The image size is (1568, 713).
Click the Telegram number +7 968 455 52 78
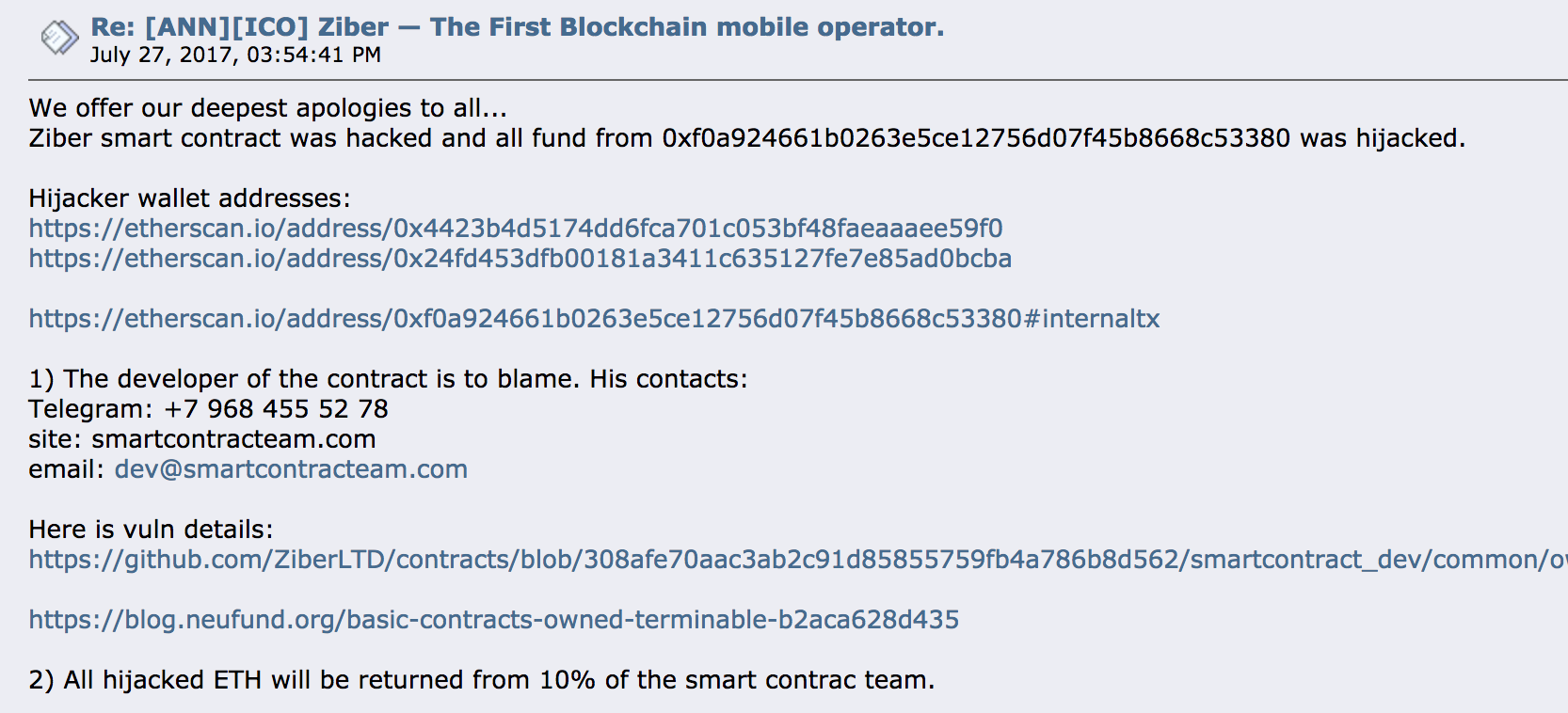tap(276, 409)
